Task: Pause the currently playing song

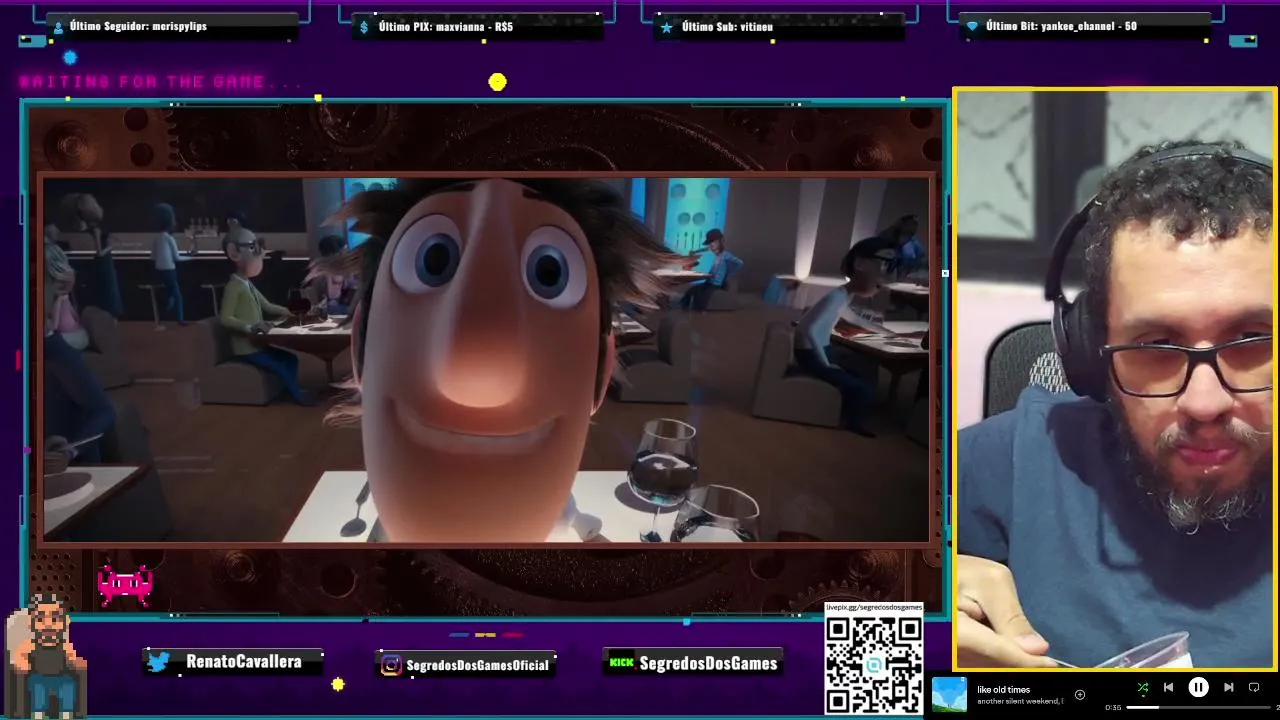Action: 1198,687
